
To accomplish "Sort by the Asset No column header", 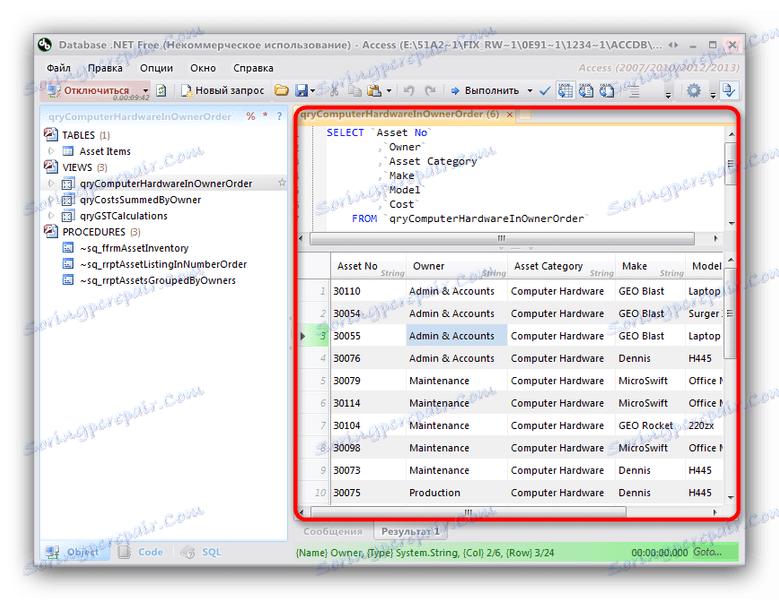I will (x=369, y=266).
